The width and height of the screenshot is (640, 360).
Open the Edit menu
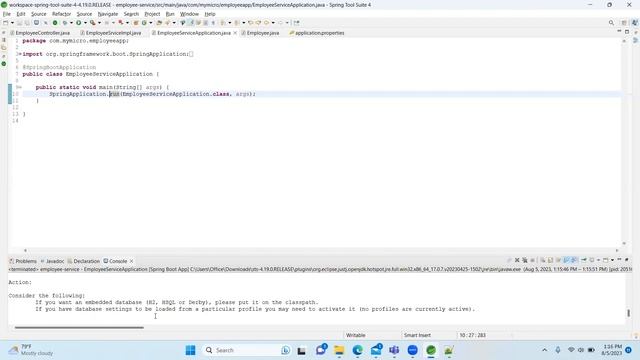coord(21,14)
